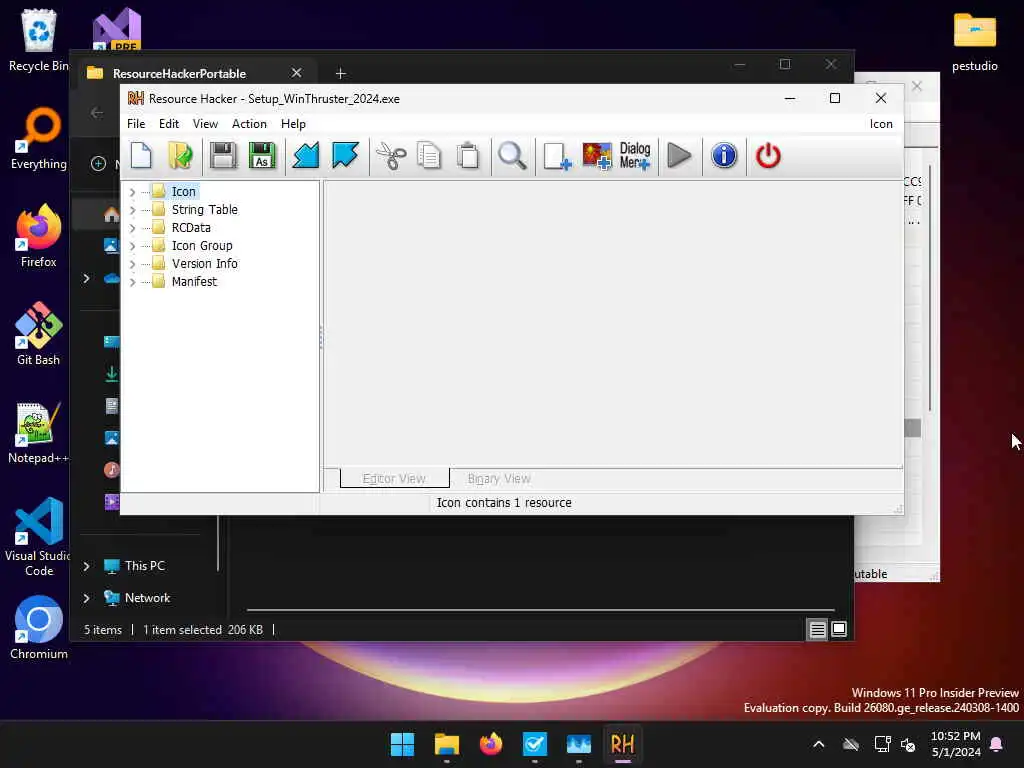The image size is (1024, 768).
Task: Open the Chromium desktop shortcut
Action: (39, 628)
